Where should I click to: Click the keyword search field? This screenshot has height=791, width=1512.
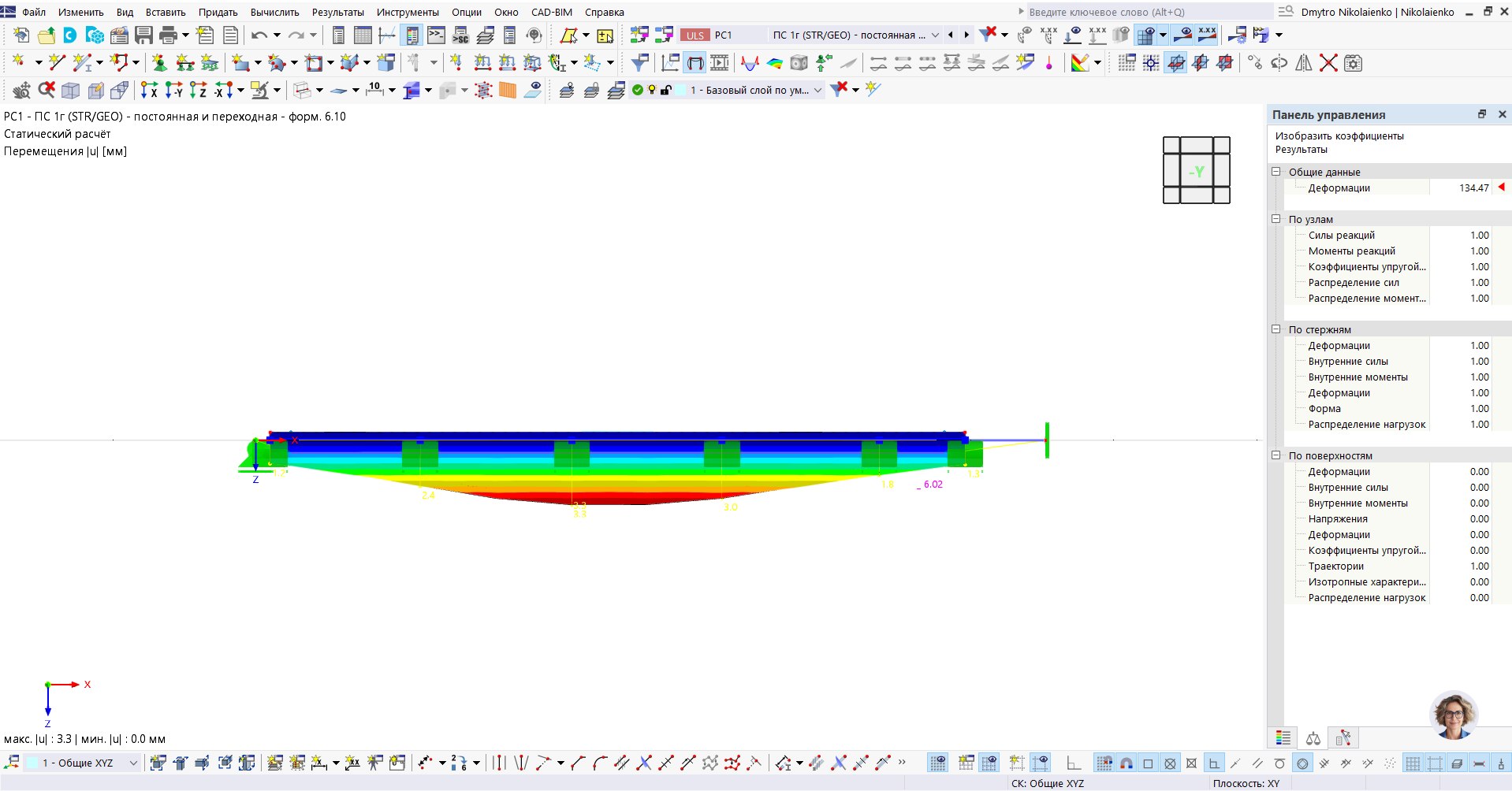tap(1147, 12)
